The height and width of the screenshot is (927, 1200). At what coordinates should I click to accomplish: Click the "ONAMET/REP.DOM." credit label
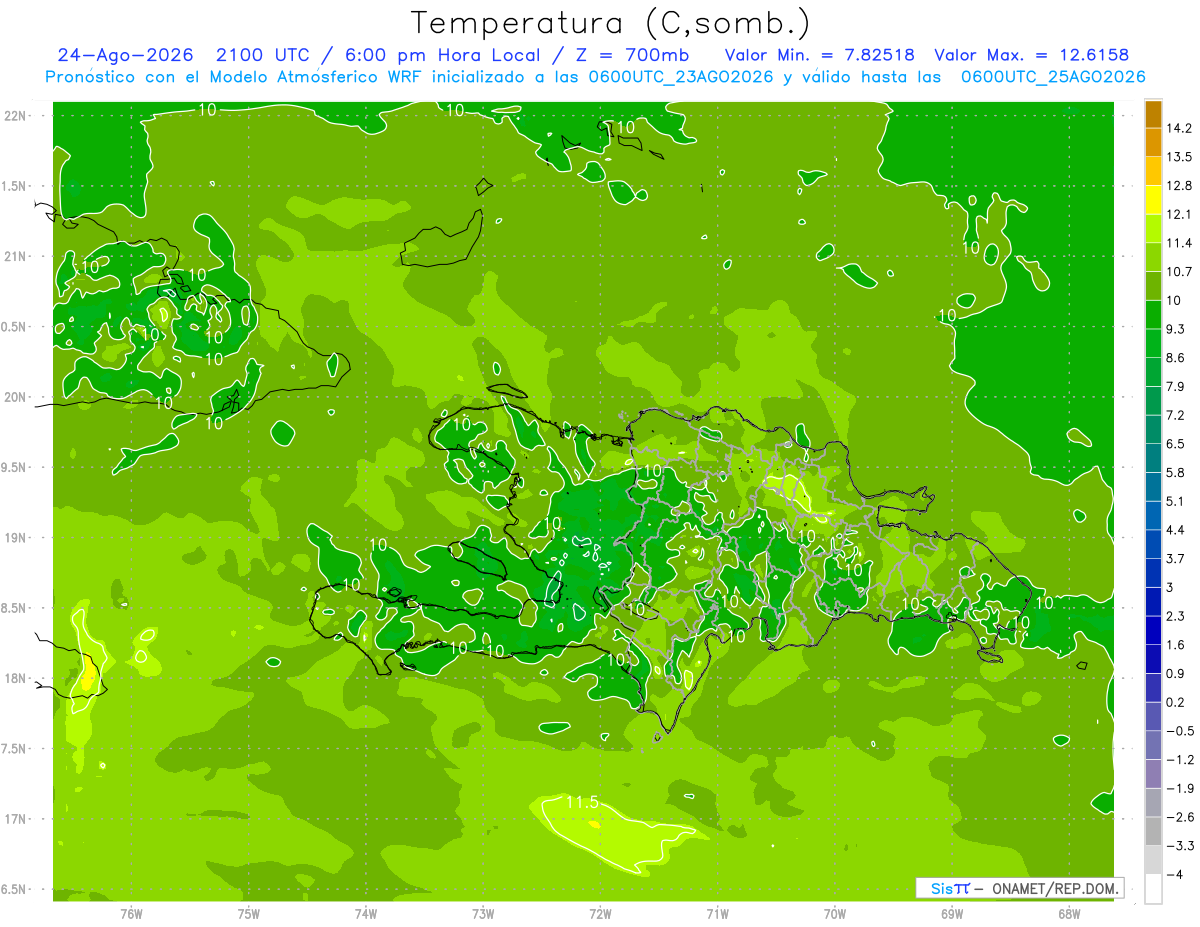[x=1057, y=888]
